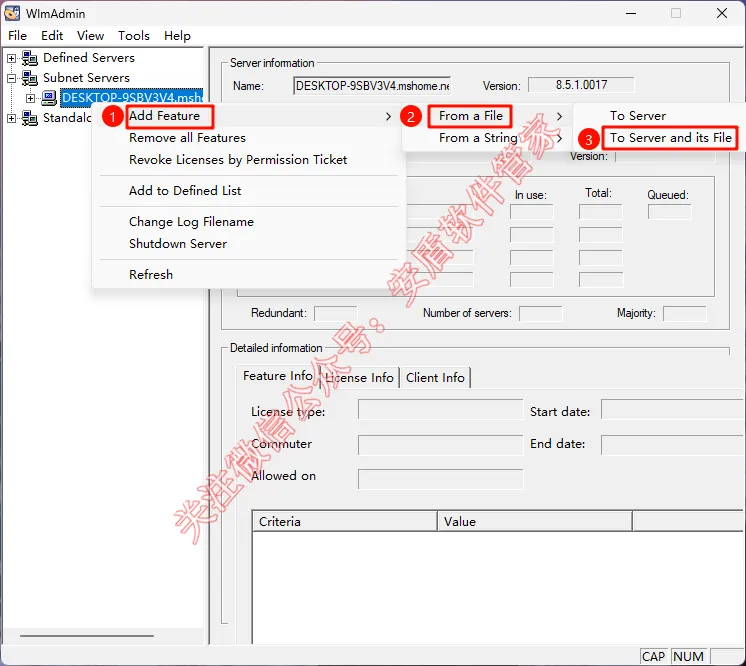Click the Start date field
Viewport: 746px width, 666px height.
pos(673,409)
